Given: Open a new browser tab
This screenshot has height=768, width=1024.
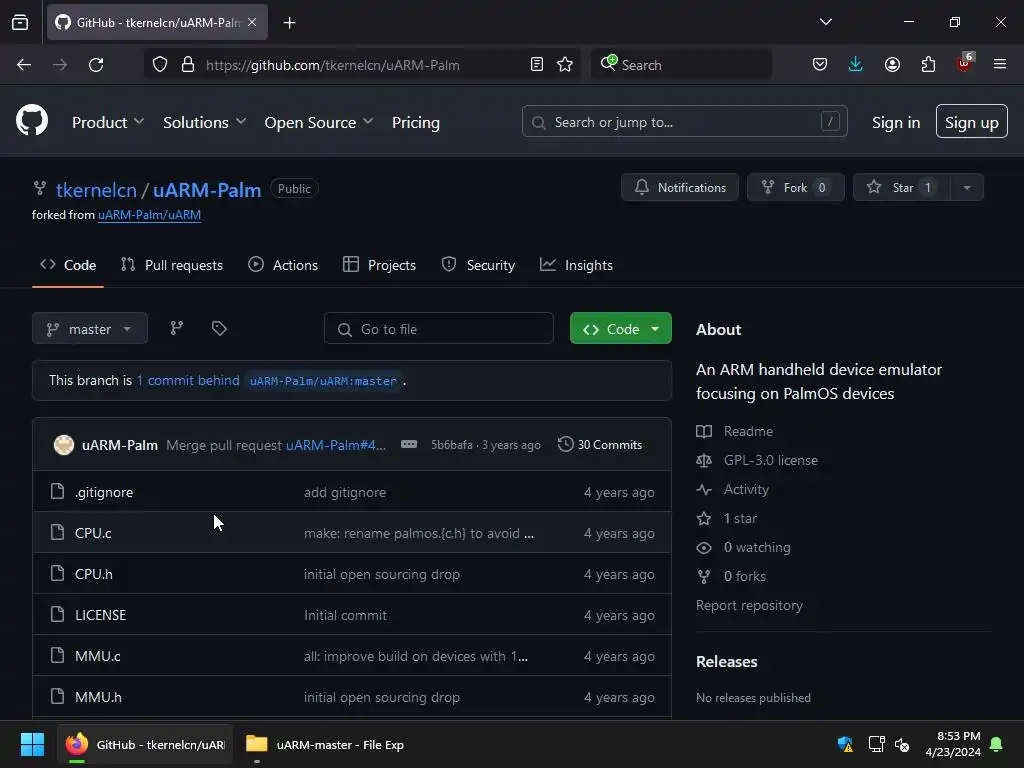Looking at the screenshot, I should click(x=289, y=23).
